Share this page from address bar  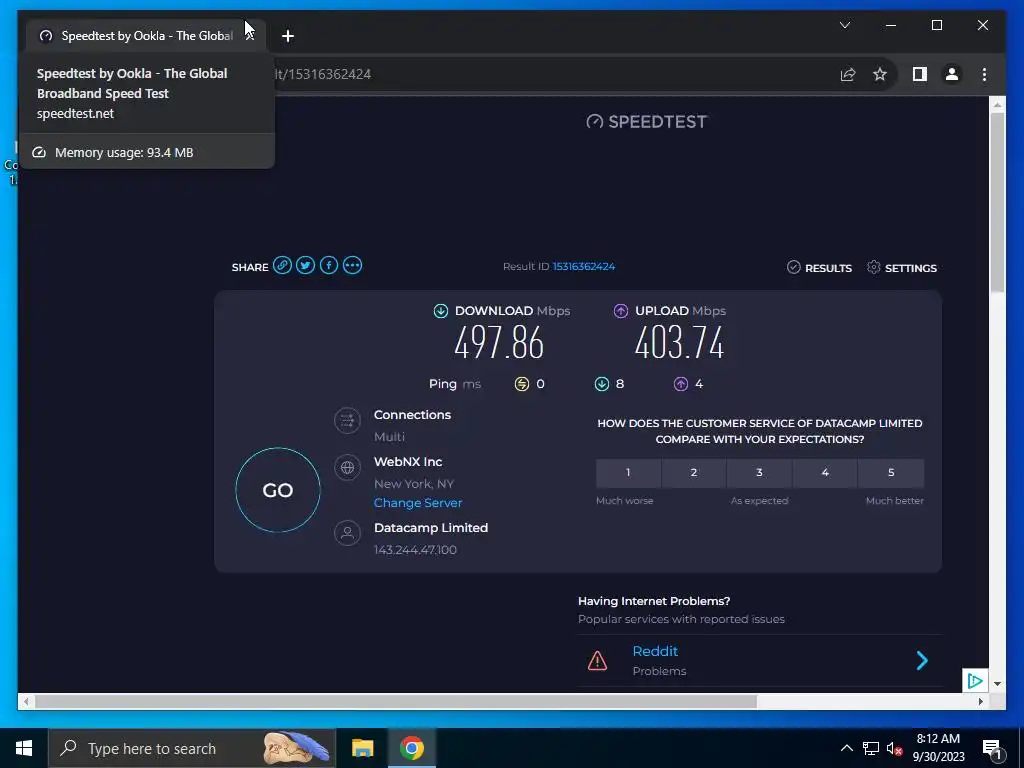click(848, 74)
